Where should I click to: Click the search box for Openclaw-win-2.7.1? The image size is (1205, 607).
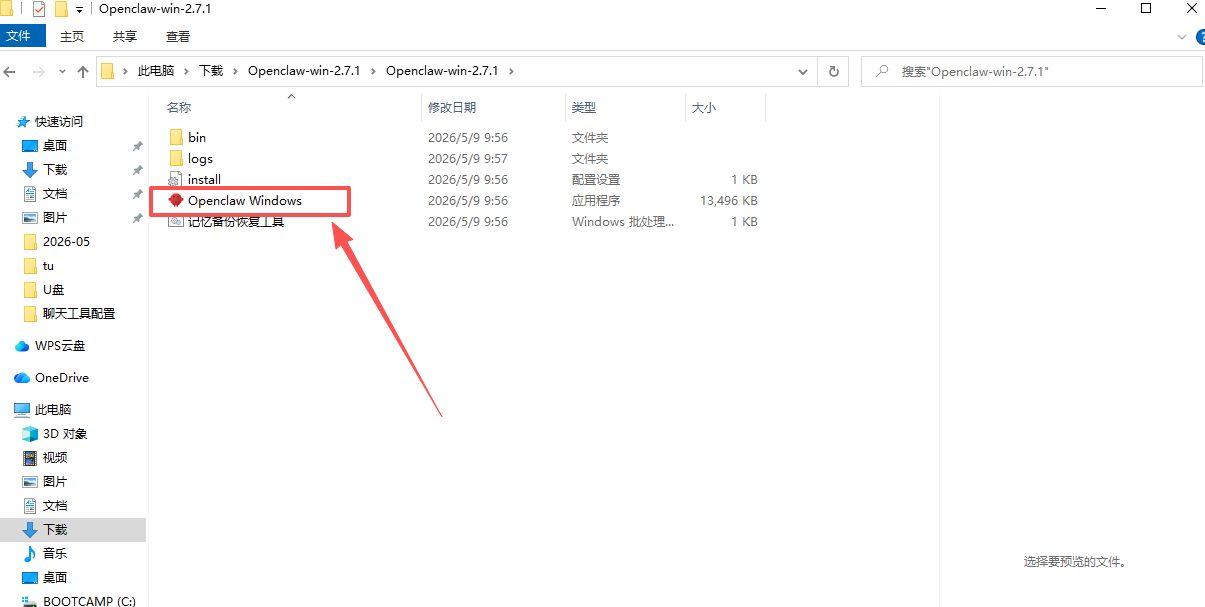[1031, 72]
